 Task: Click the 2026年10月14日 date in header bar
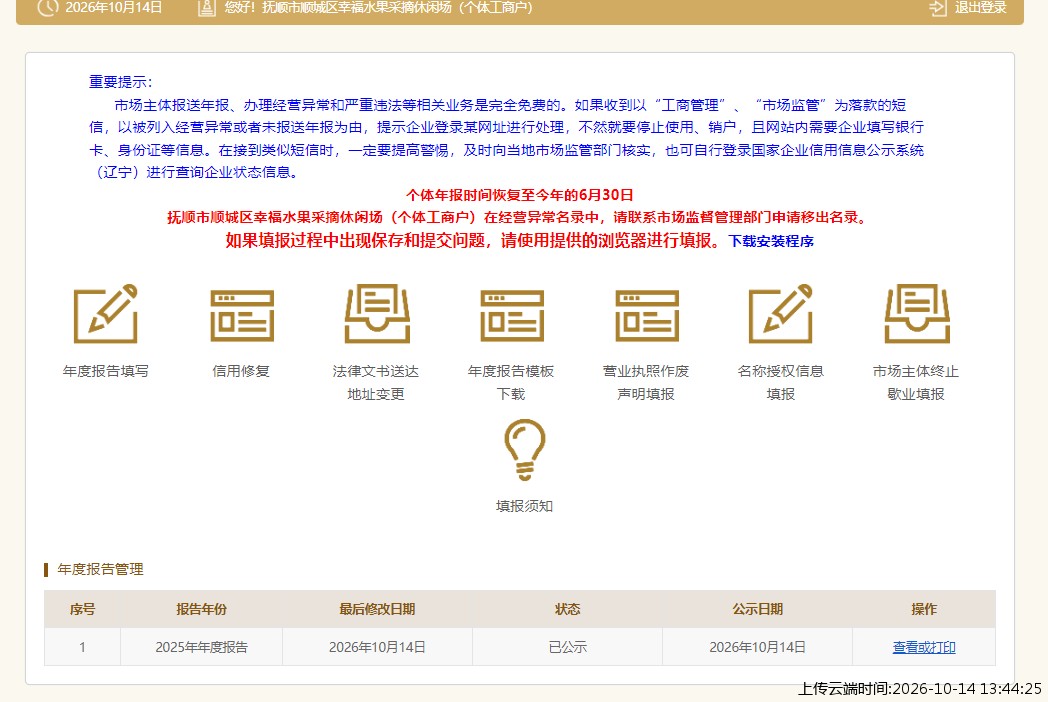click(114, 8)
